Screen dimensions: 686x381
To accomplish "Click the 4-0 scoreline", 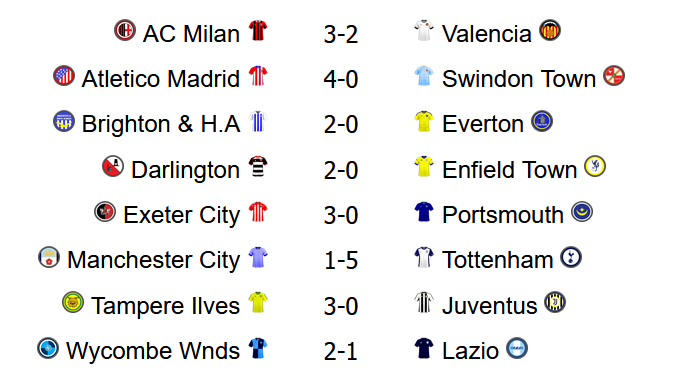I will (341, 80).
